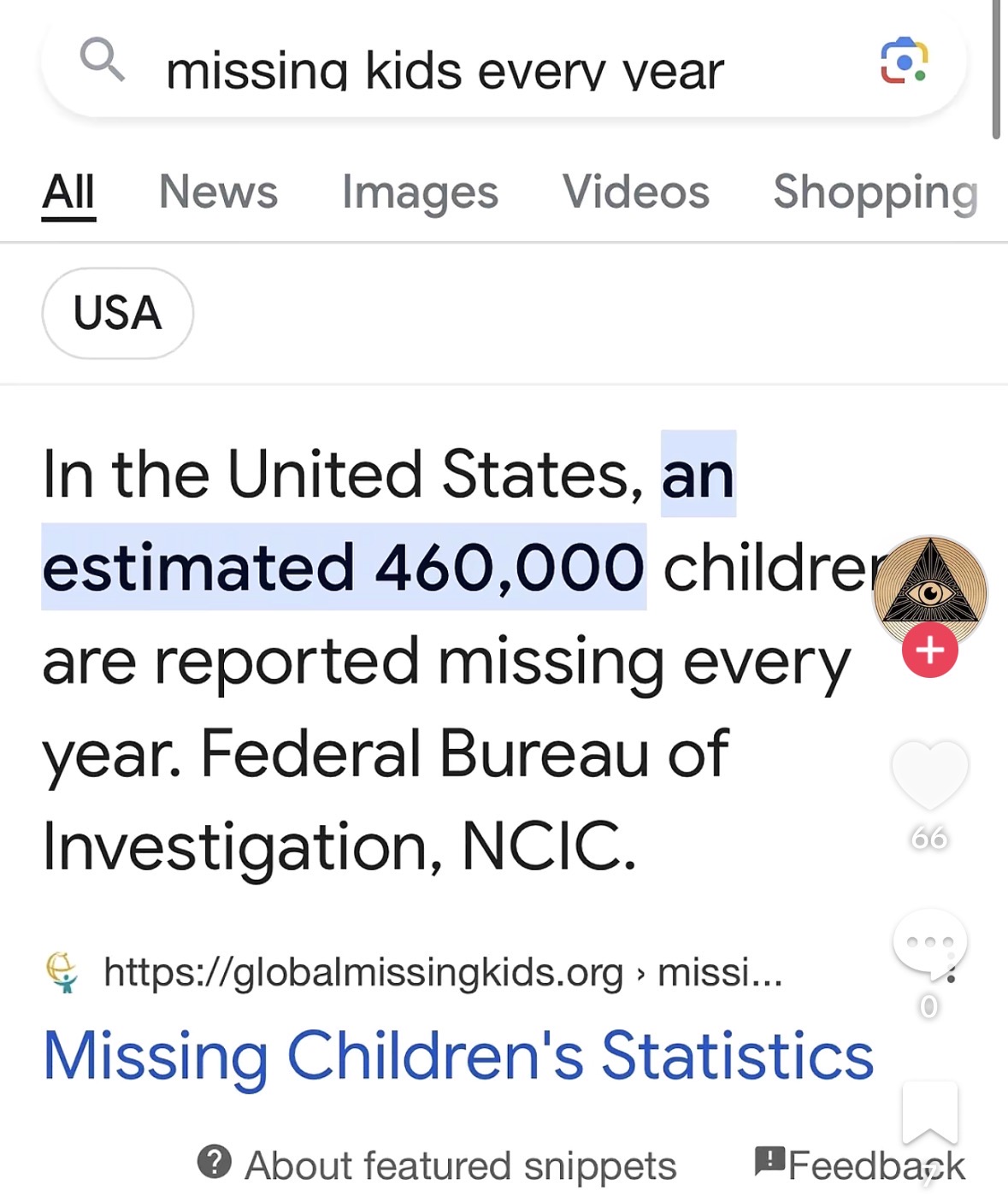Click the Feedback flag icon
Image resolution: width=1008 pixels, height=1196 pixels.
coord(769,1160)
